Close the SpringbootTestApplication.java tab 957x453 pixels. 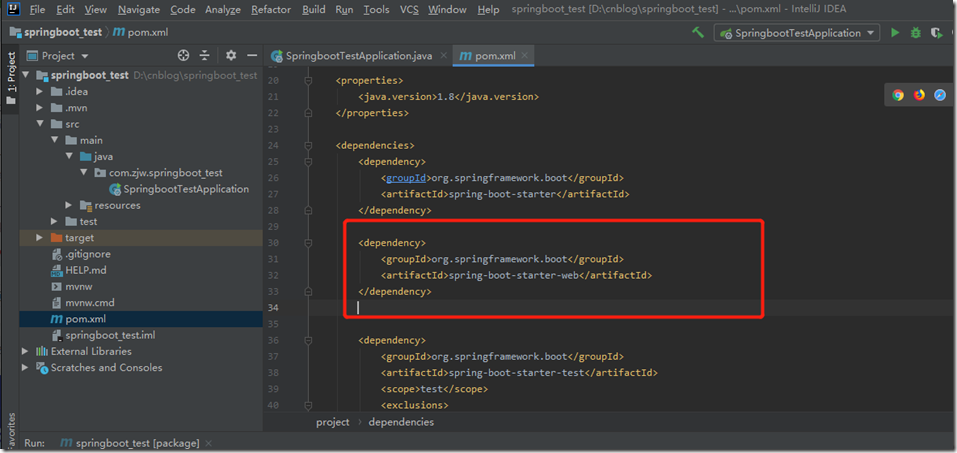click(x=443, y=56)
